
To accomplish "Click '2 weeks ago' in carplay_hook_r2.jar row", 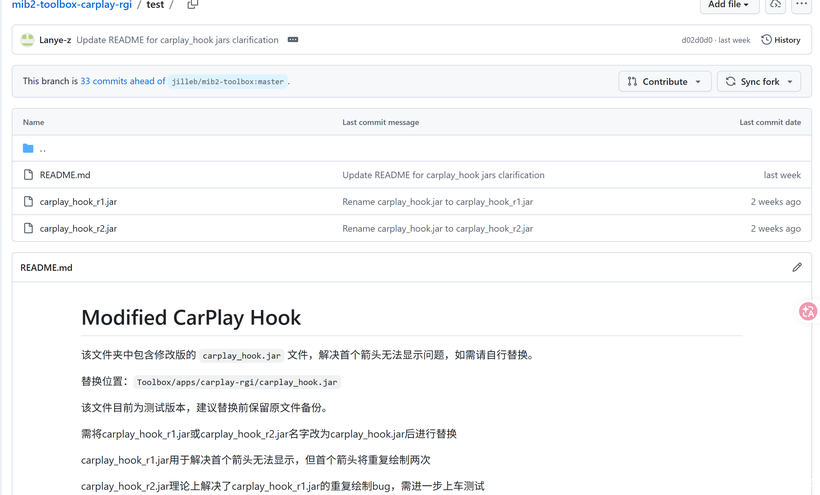I will tap(776, 228).
